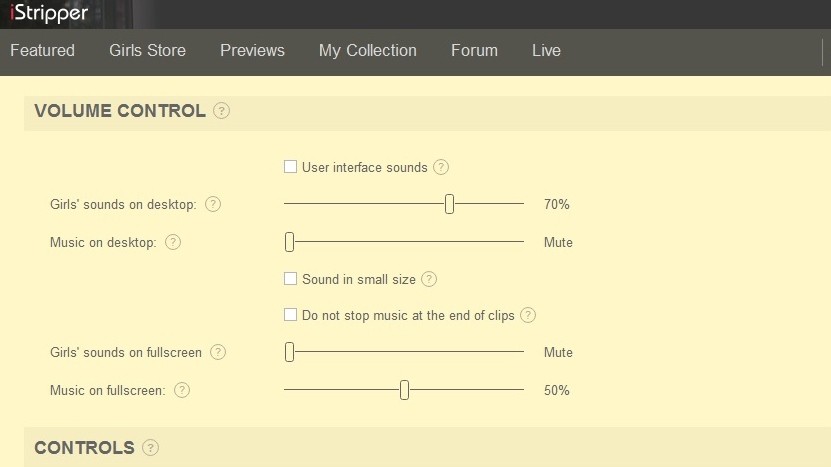Open the Girls Store tab
The image size is (831, 467).
point(147,50)
